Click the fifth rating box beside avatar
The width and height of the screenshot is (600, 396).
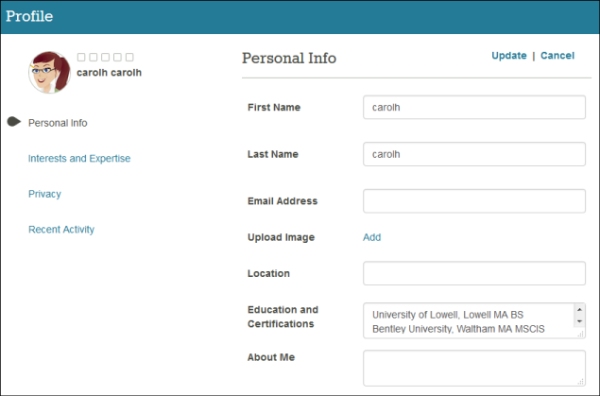130,57
